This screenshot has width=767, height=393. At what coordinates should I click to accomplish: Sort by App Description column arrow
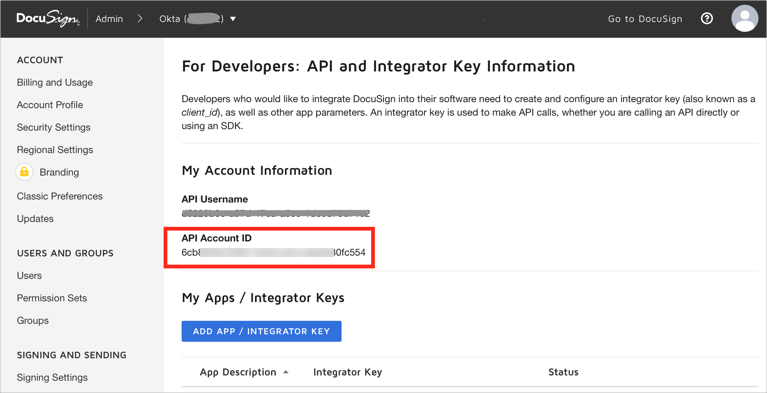pyautogui.click(x=286, y=372)
